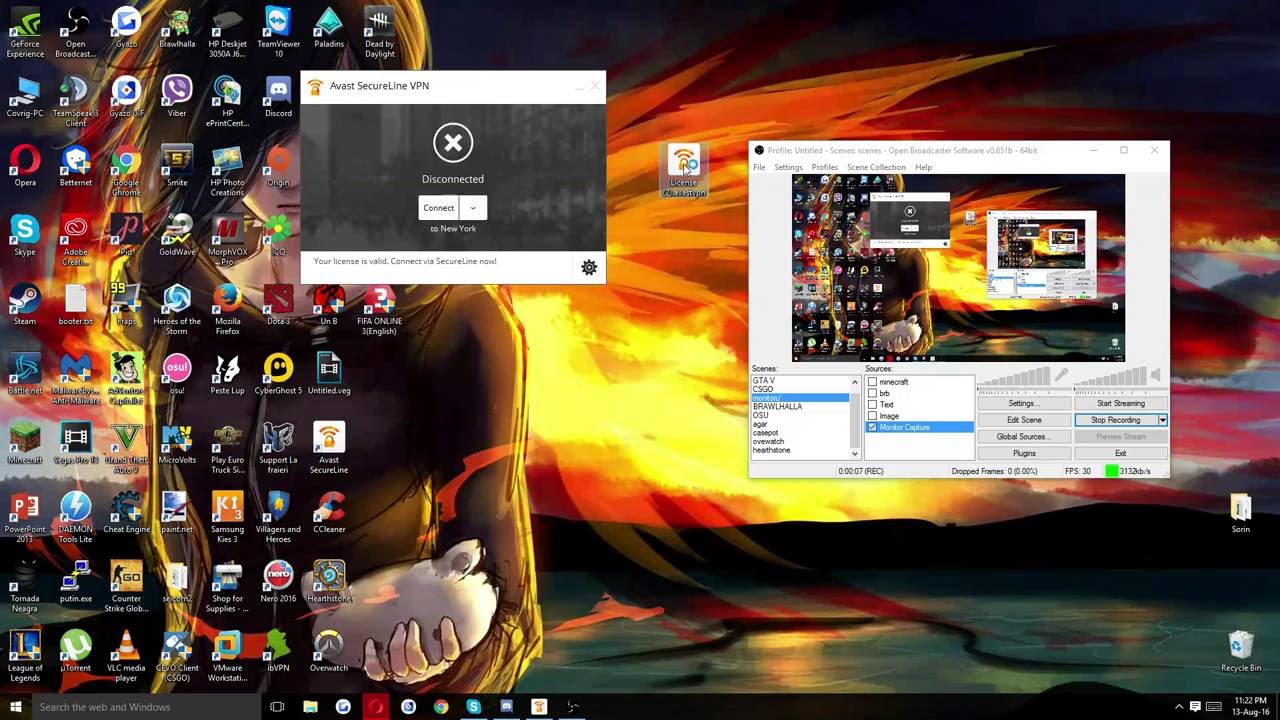The width and height of the screenshot is (1280, 720).
Task: Select the CyberGhost 5 desktop icon
Action: 278,374
